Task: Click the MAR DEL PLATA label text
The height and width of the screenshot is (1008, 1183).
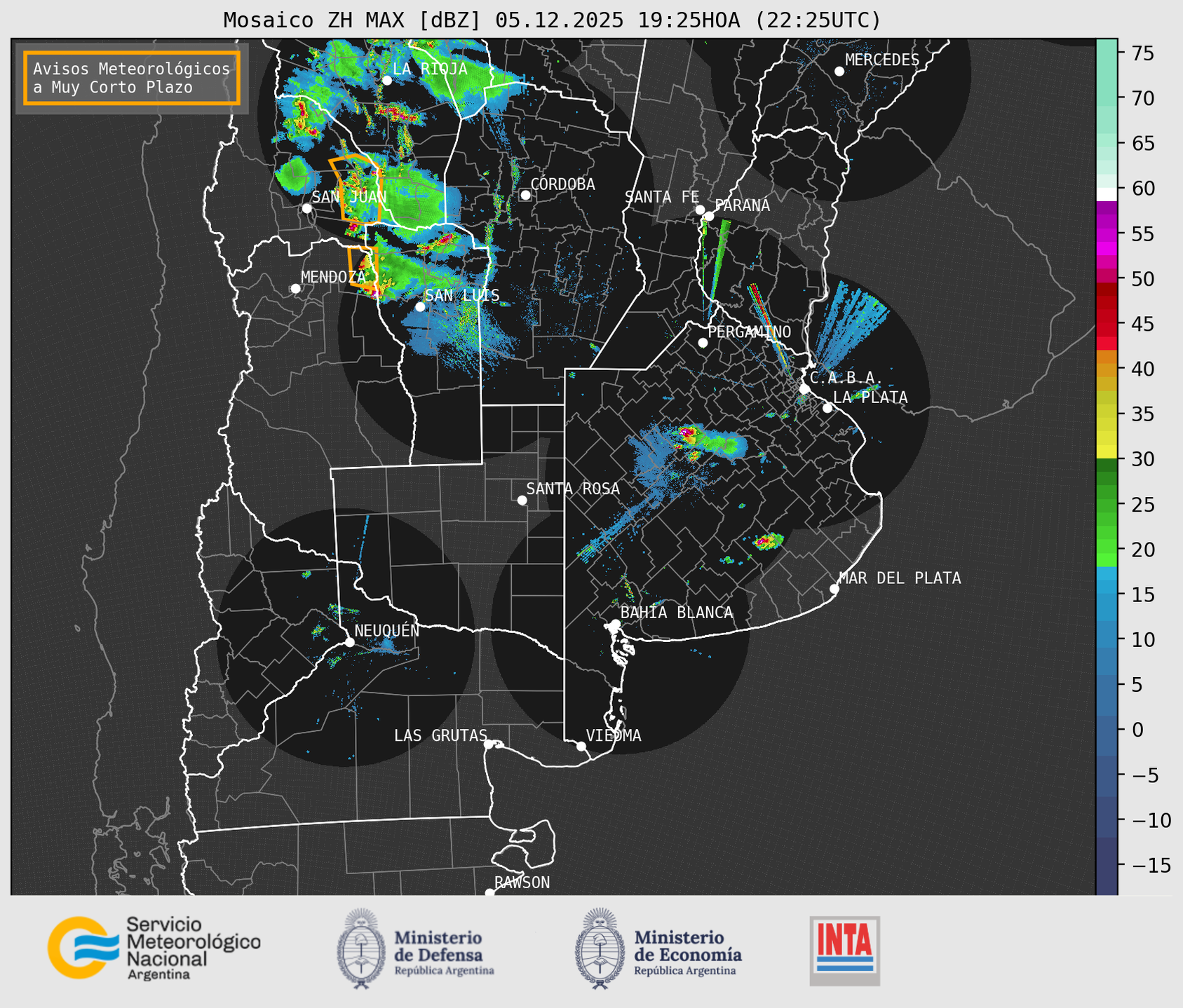Action: click(900, 578)
